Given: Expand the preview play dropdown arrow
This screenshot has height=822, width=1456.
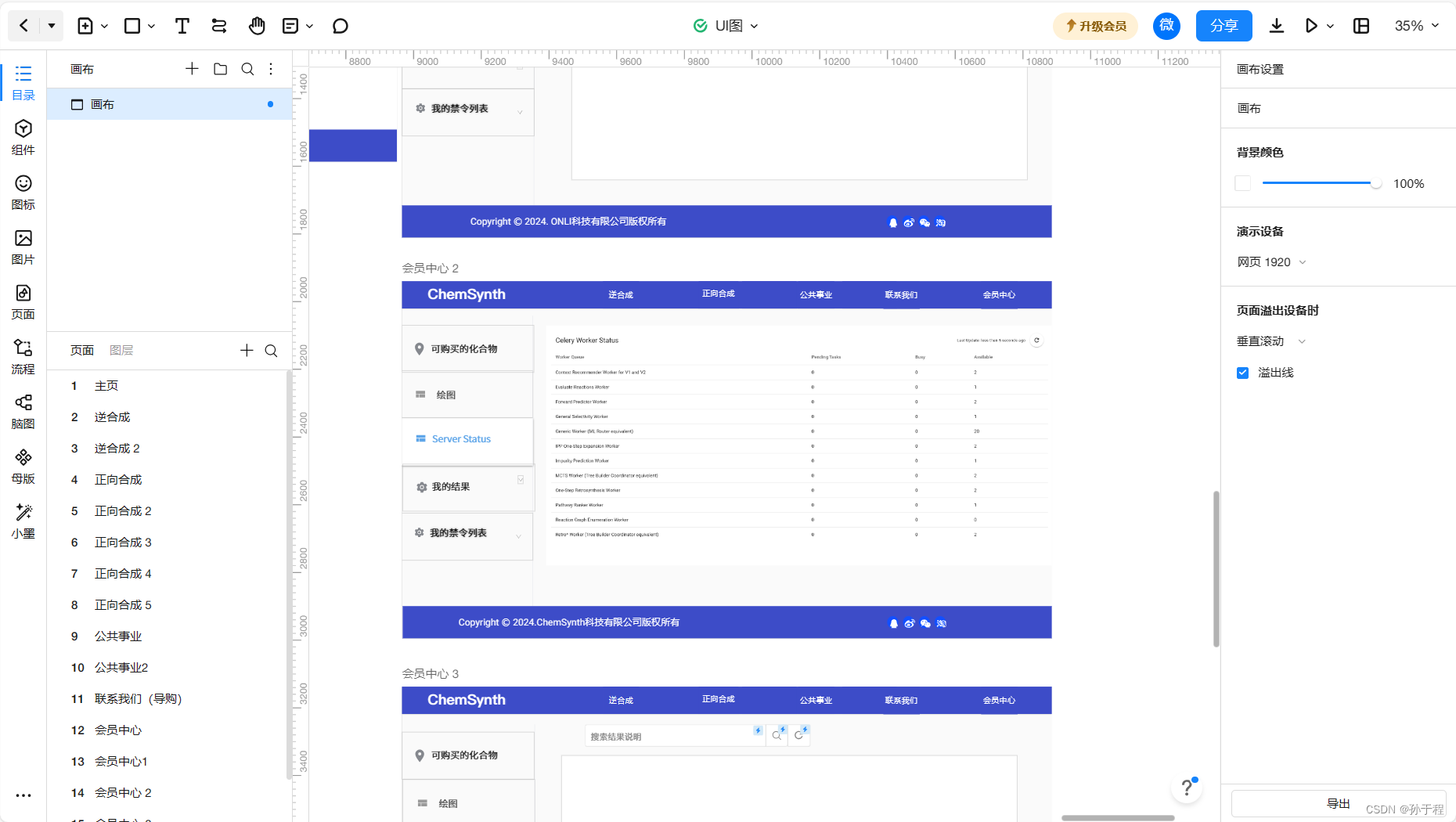Looking at the screenshot, I should click(1330, 26).
